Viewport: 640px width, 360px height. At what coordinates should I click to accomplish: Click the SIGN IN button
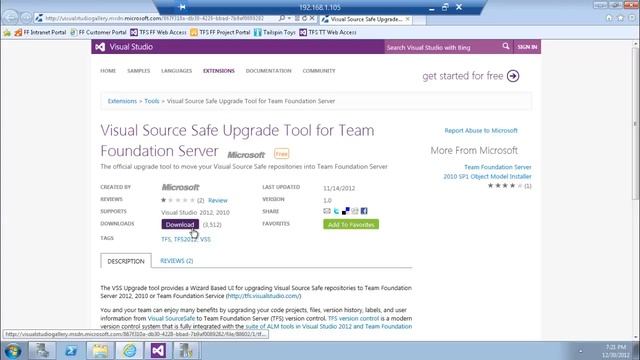point(527,47)
